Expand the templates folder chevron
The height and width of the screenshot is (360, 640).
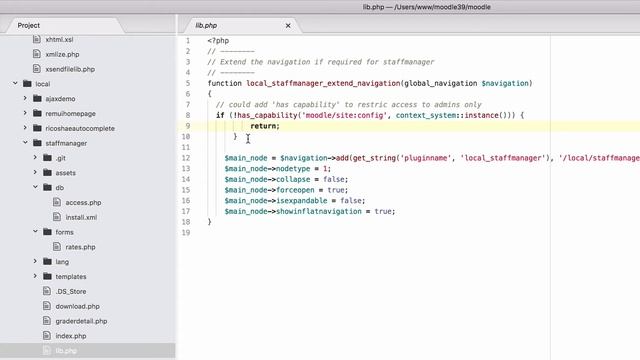tap(35, 276)
